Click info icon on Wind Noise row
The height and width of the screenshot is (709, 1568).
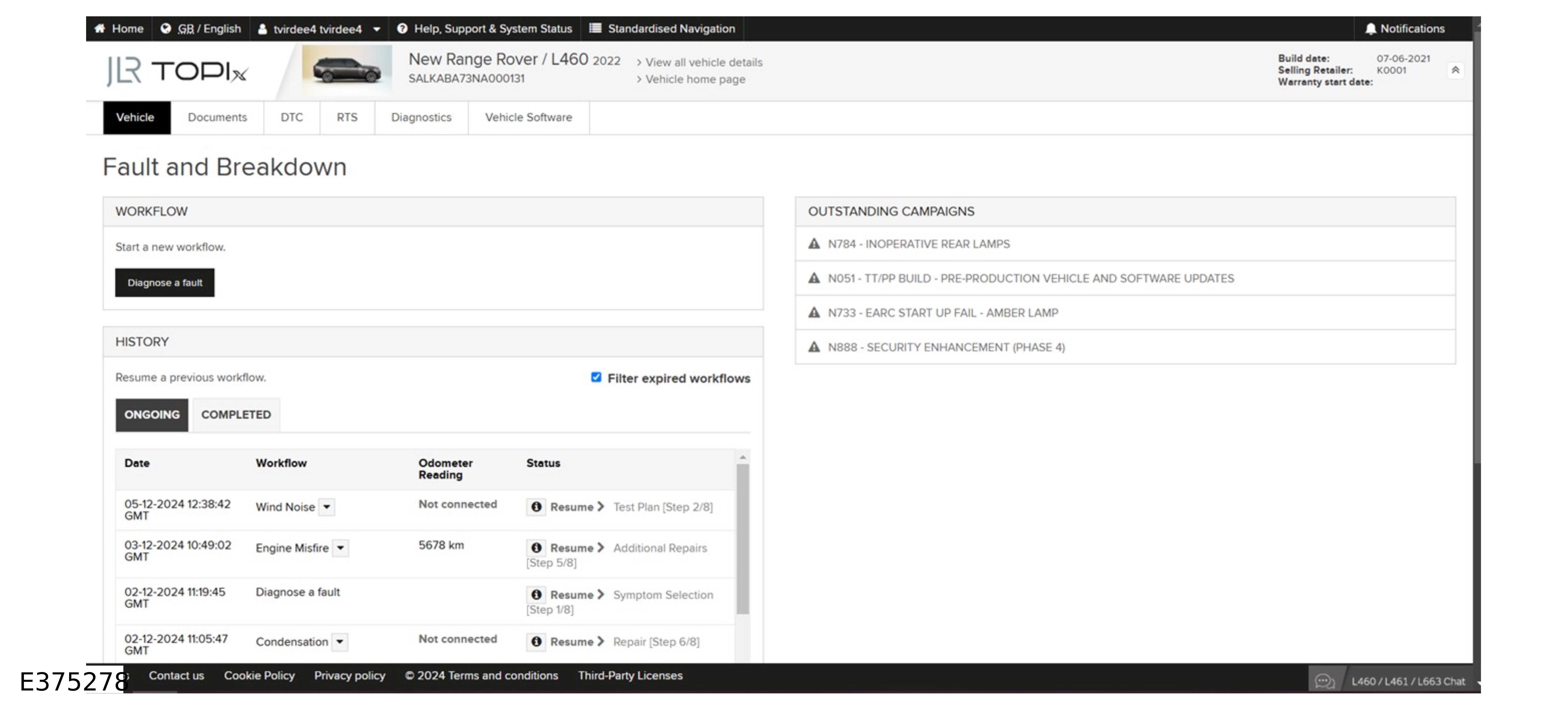point(536,507)
